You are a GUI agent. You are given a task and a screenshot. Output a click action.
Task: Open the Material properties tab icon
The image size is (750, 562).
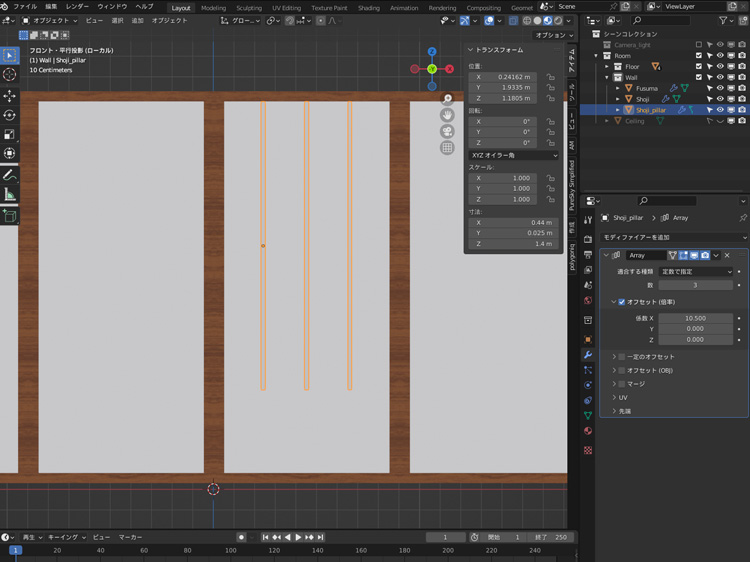(588, 431)
